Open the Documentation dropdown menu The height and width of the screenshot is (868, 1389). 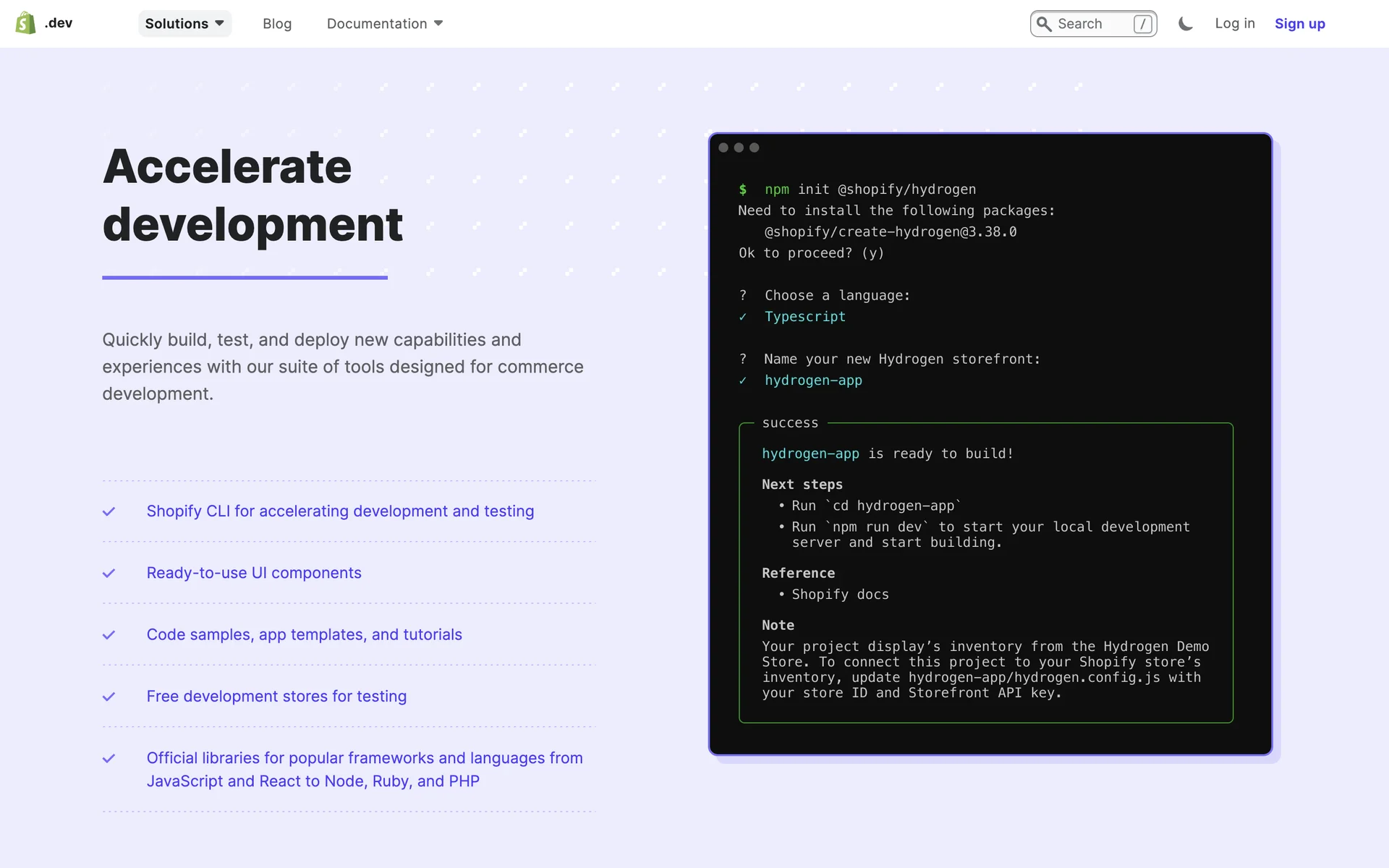(377, 24)
